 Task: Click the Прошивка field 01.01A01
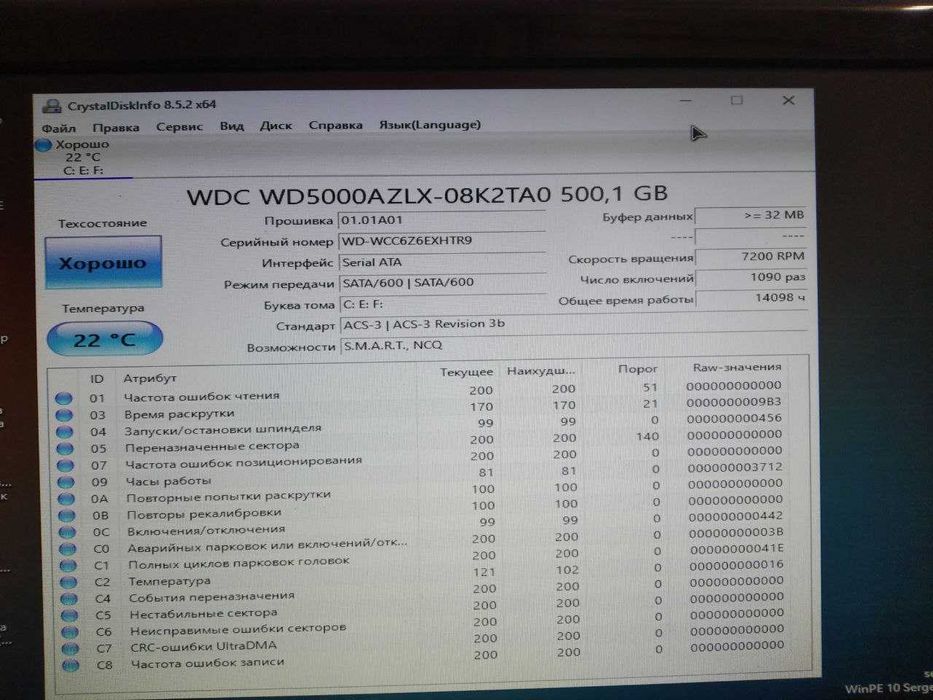442,220
